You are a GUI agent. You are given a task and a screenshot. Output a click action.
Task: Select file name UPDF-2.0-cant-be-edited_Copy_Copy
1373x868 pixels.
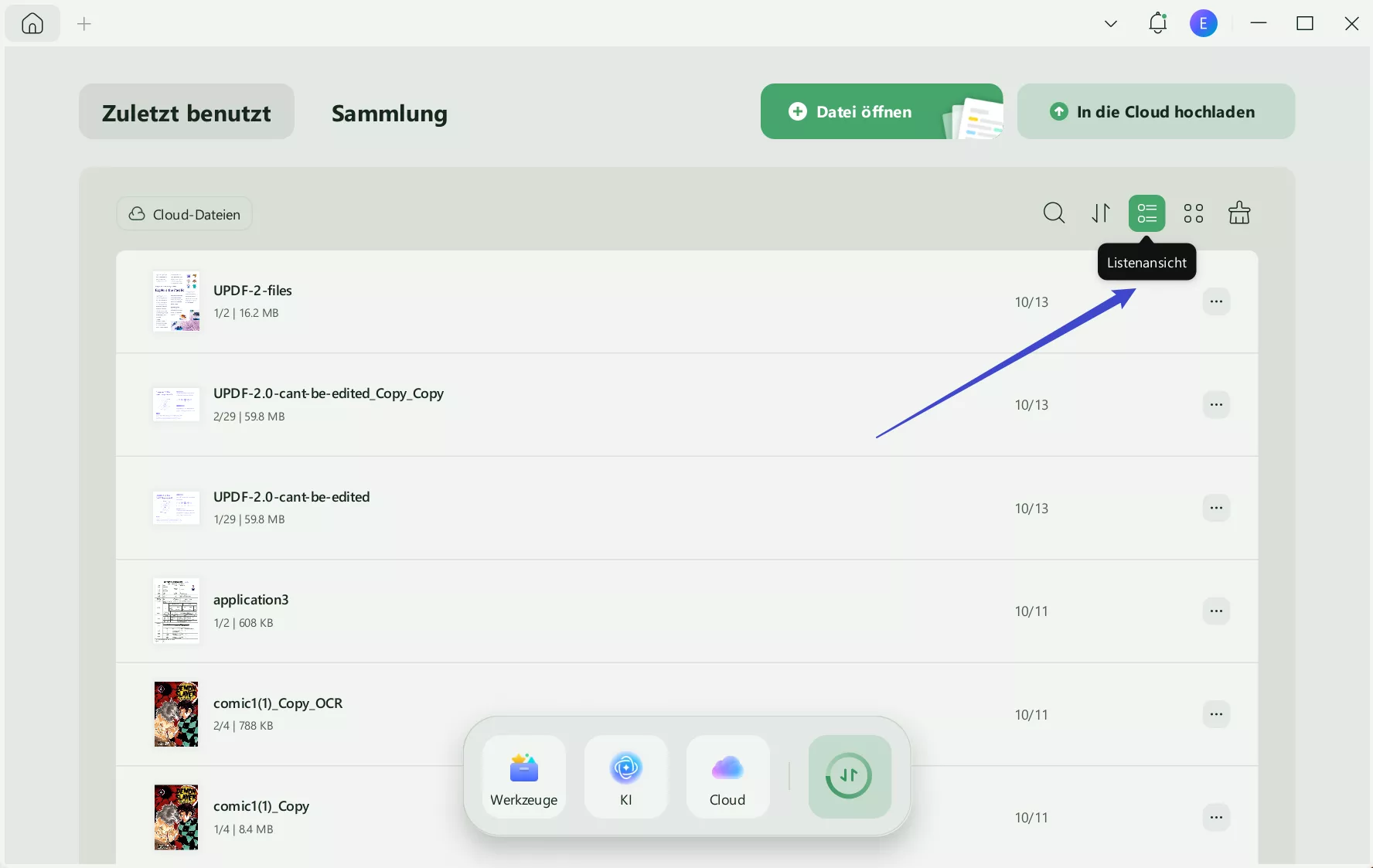(329, 393)
